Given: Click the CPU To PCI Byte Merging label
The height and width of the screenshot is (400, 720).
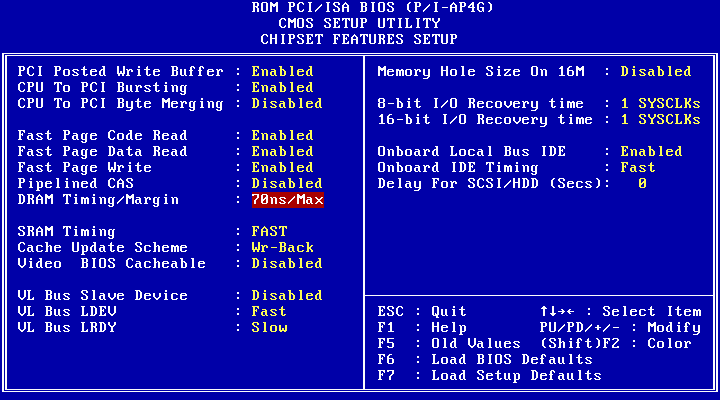Looking at the screenshot, I should pyautogui.click(x=120, y=104).
